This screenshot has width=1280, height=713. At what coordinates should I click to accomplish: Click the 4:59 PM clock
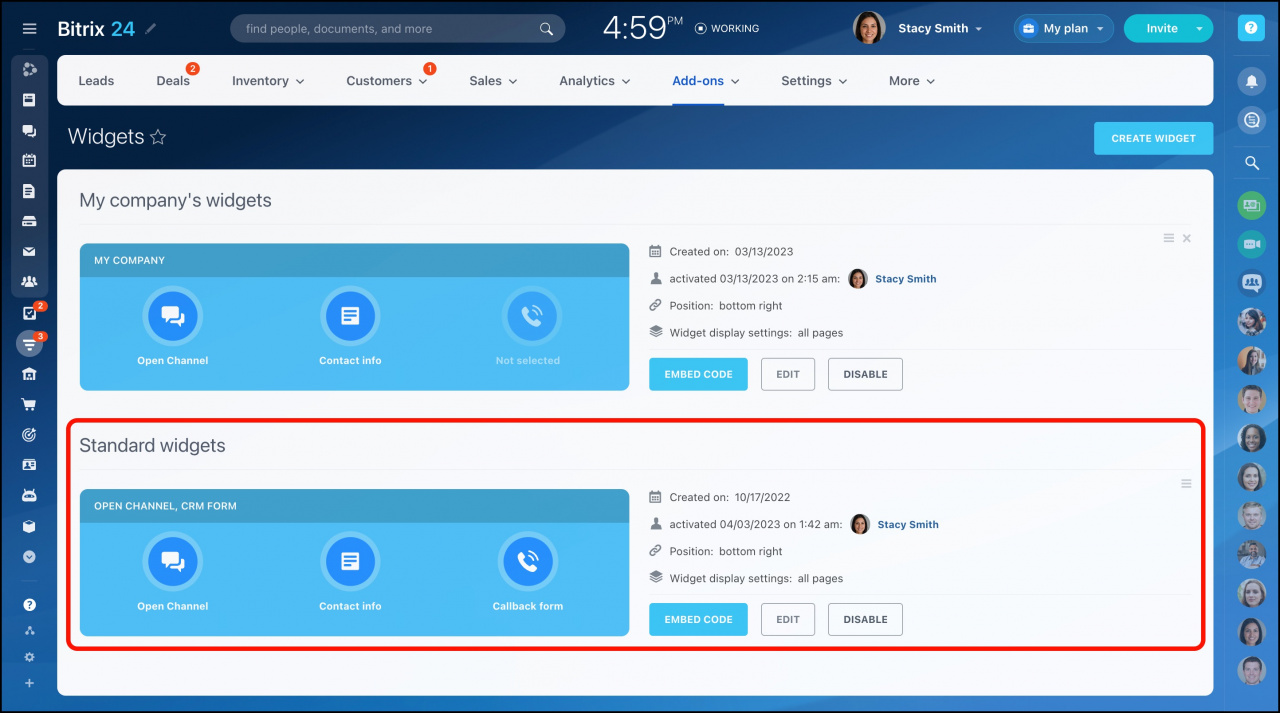[643, 28]
